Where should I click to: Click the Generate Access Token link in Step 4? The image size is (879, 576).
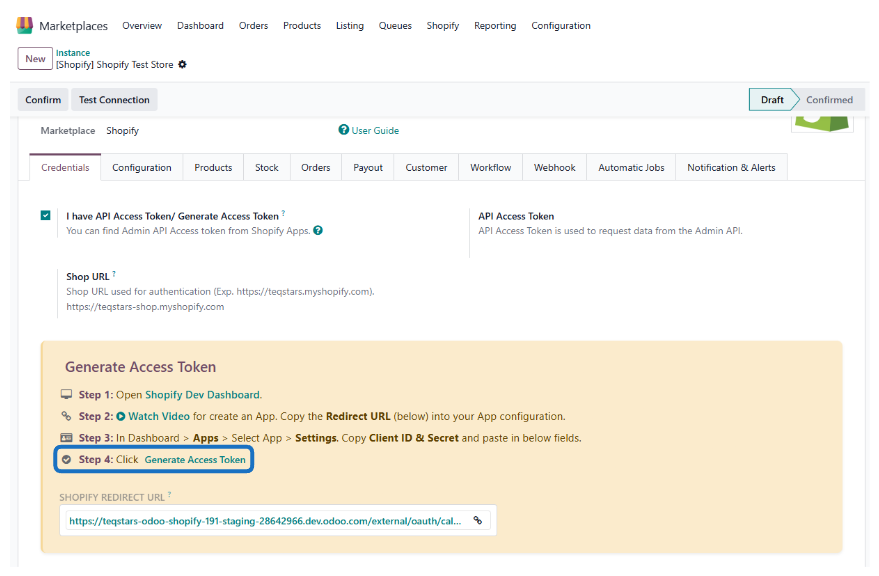point(195,459)
